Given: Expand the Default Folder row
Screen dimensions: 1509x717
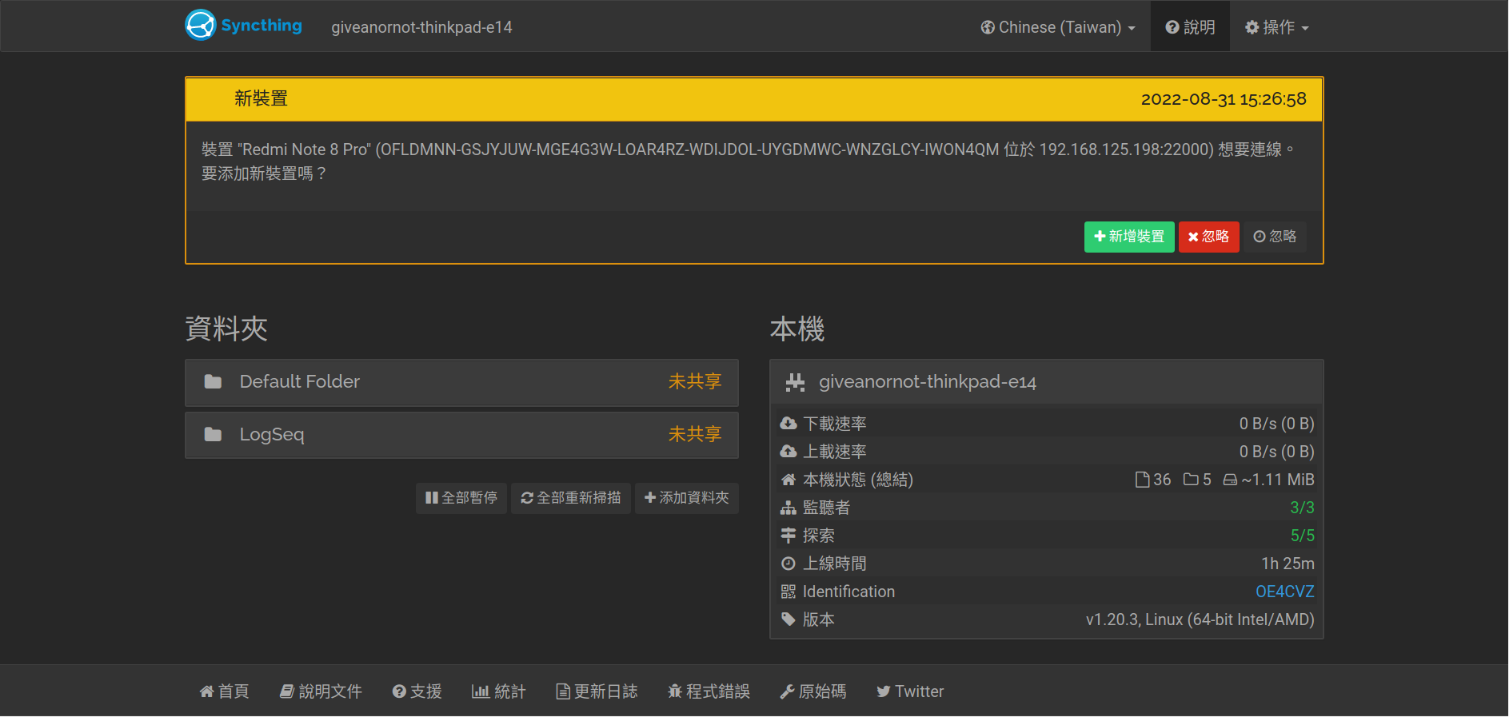Looking at the screenshot, I should (x=461, y=382).
